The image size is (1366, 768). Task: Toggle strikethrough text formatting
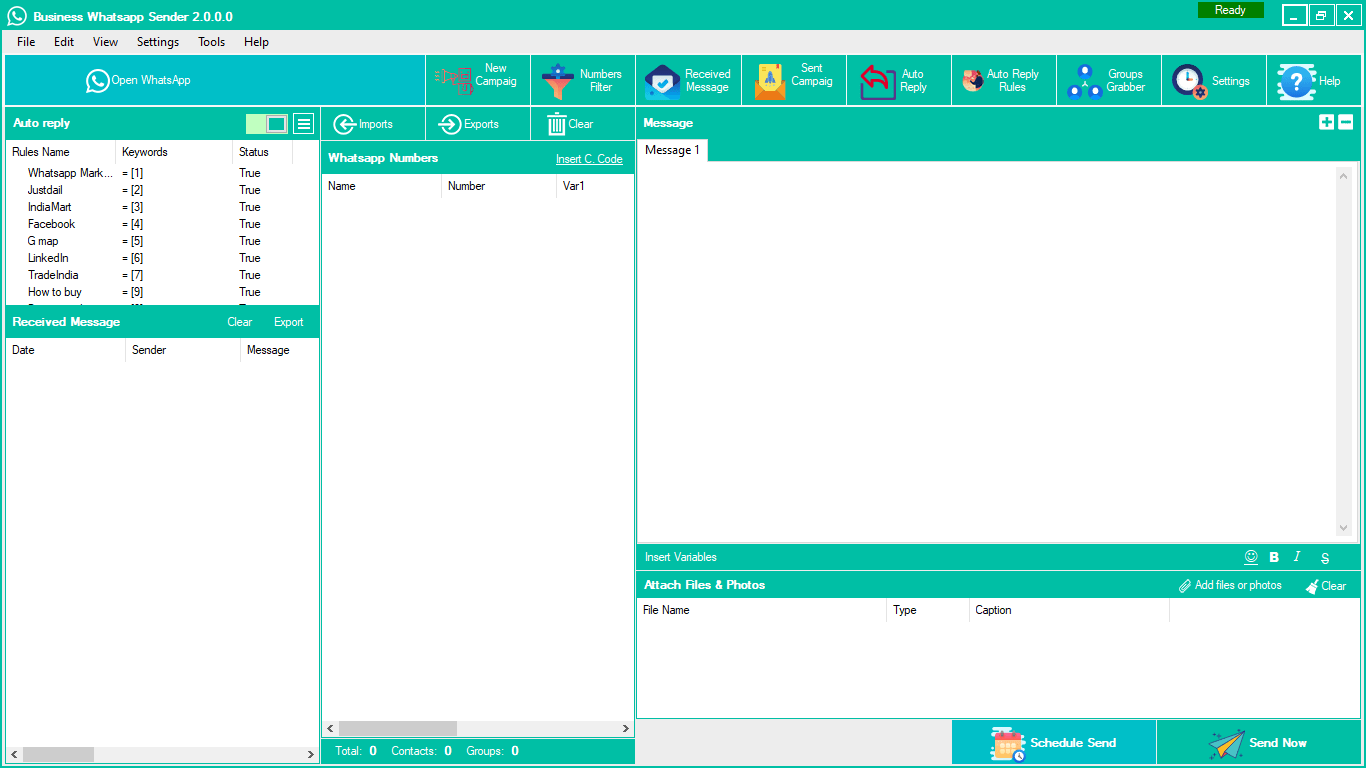pyautogui.click(x=1325, y=558)
